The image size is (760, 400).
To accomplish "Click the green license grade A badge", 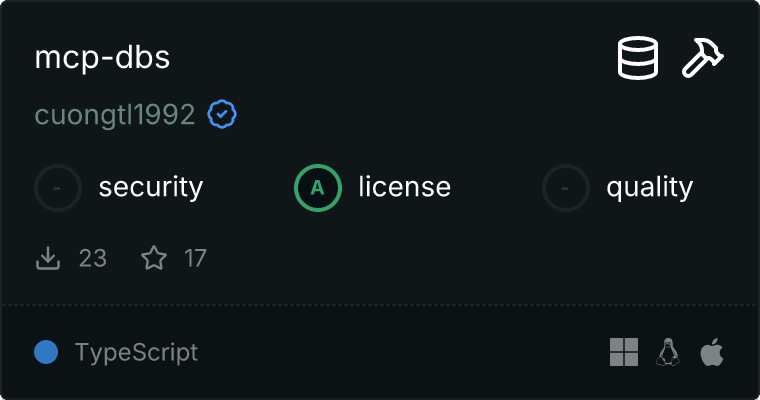I will point(318,188).
